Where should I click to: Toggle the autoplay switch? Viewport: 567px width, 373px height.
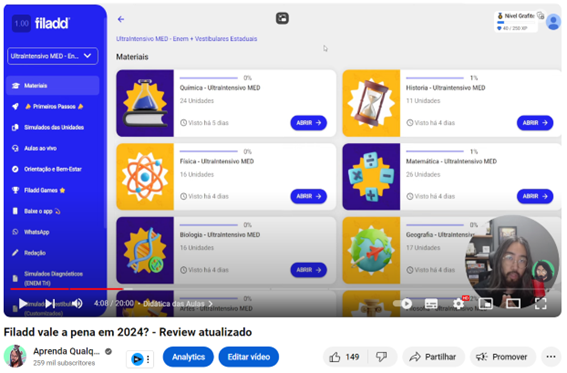pyautogui.click(x=403, y=304)
